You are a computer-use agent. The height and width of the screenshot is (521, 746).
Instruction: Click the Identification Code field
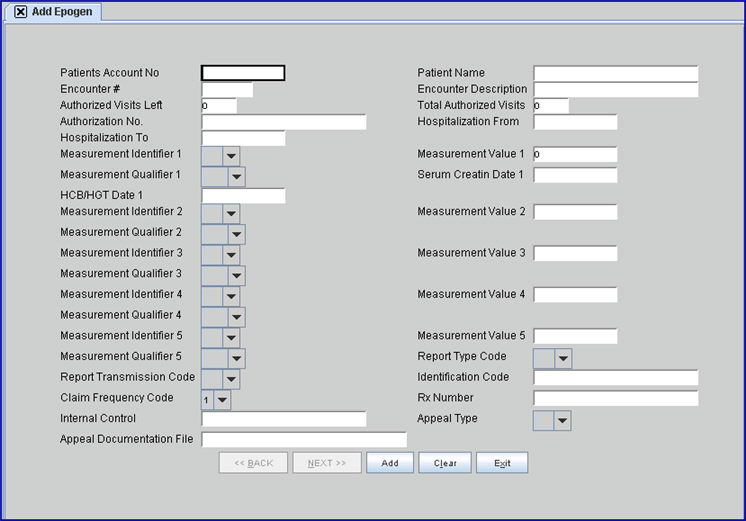pyautogui.click(x=616, y=377)
